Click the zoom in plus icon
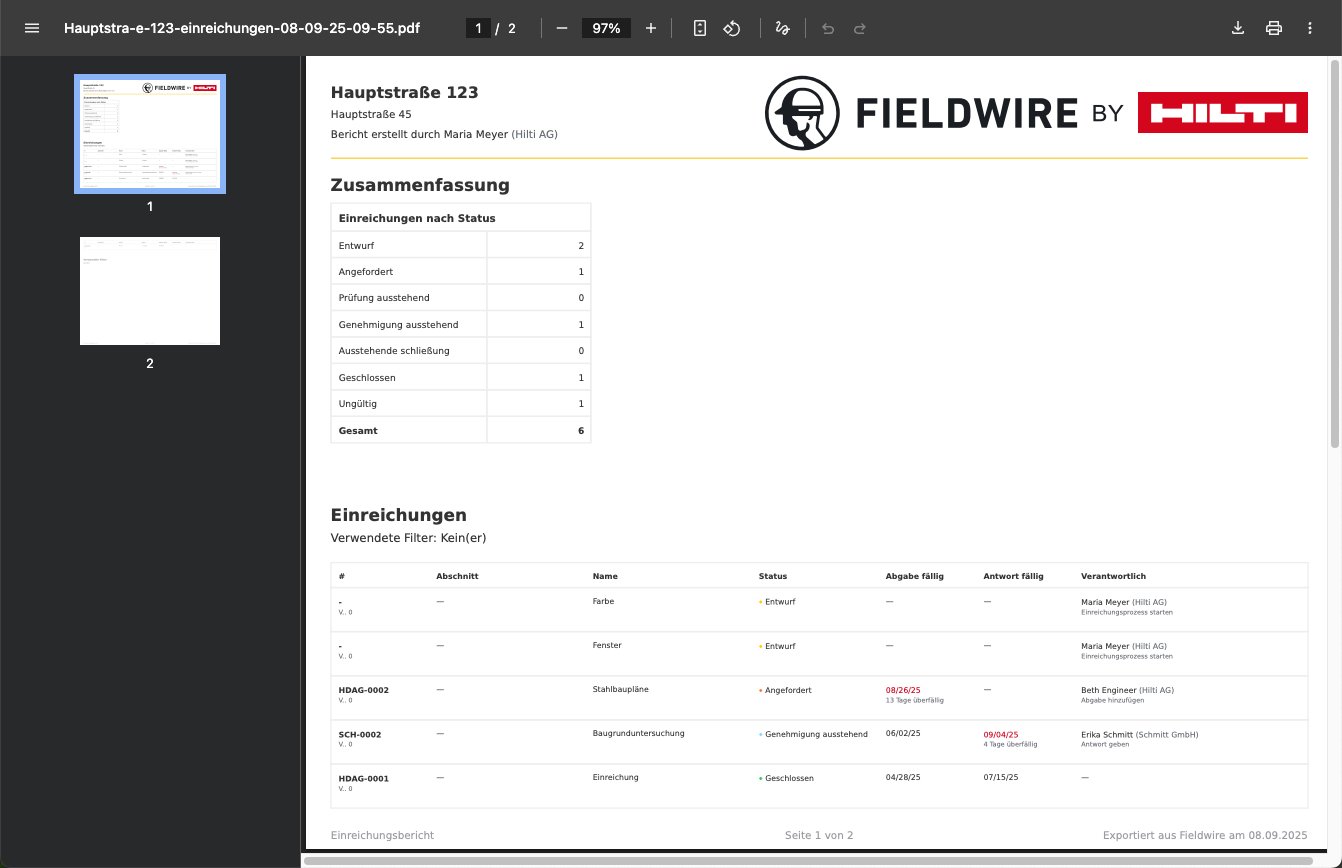The height and width of the screenshot is (868, 1342). [651, 28]
